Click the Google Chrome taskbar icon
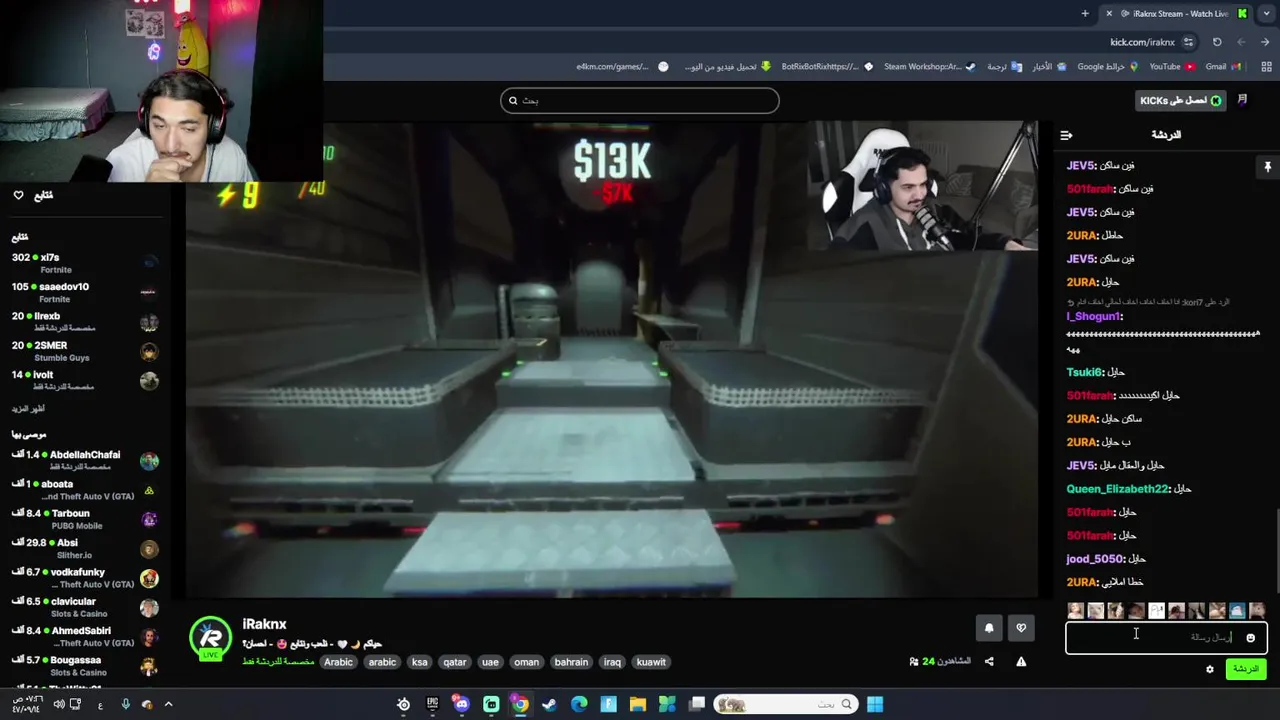 click(520, 704)
